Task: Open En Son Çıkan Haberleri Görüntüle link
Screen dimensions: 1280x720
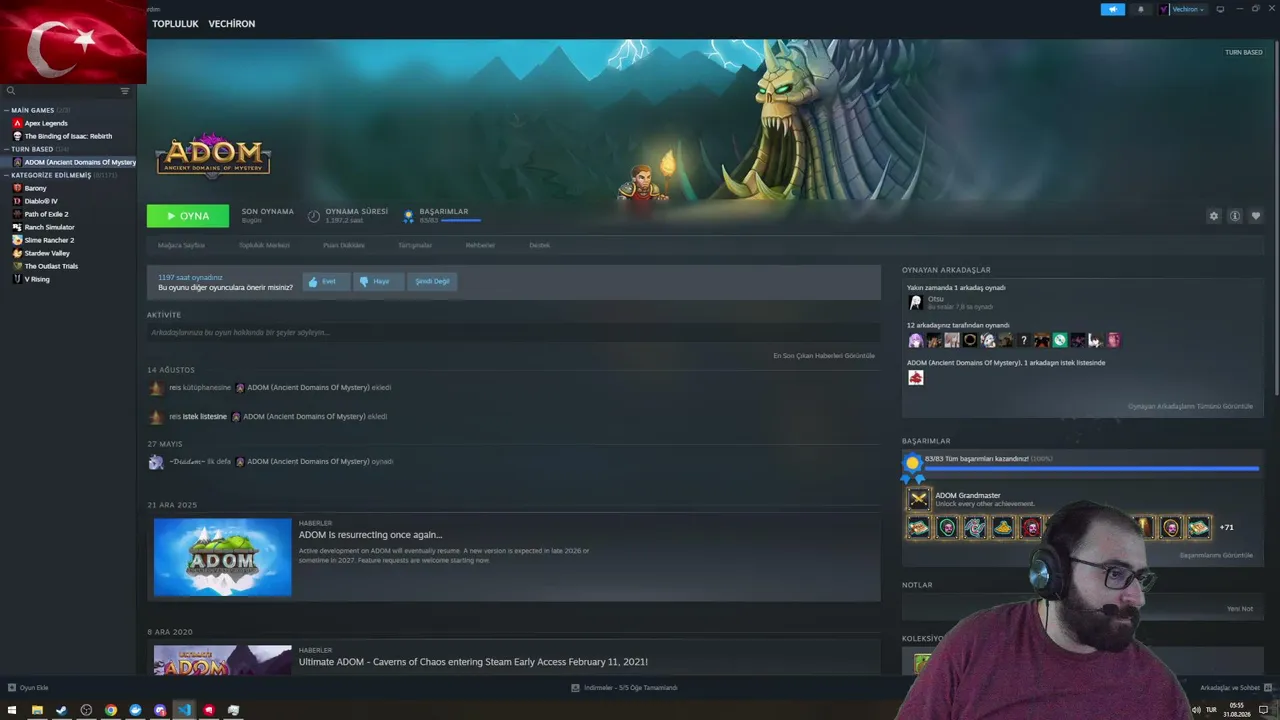Action: [824, 355]
